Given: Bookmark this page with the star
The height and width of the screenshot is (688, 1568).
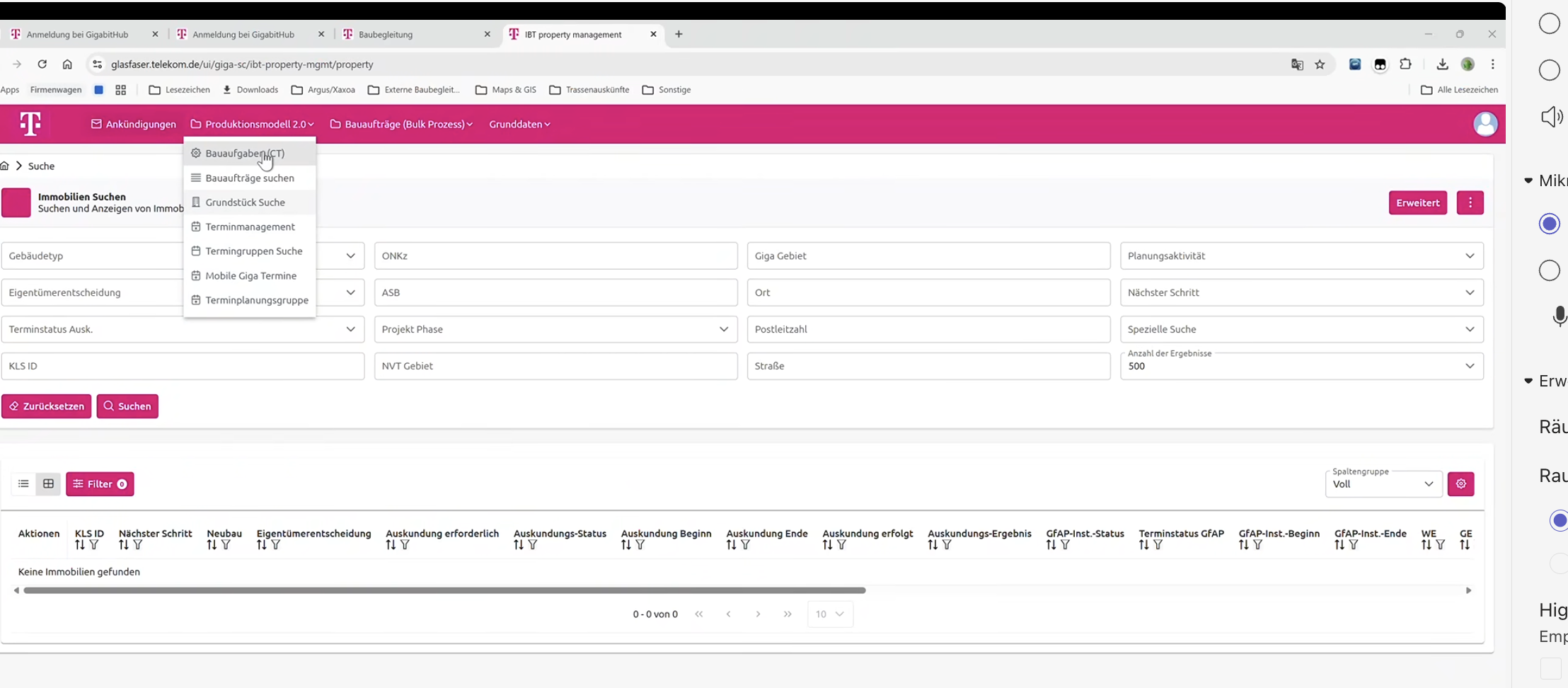Looking at the screenshot, I should tap(1320, 64).
